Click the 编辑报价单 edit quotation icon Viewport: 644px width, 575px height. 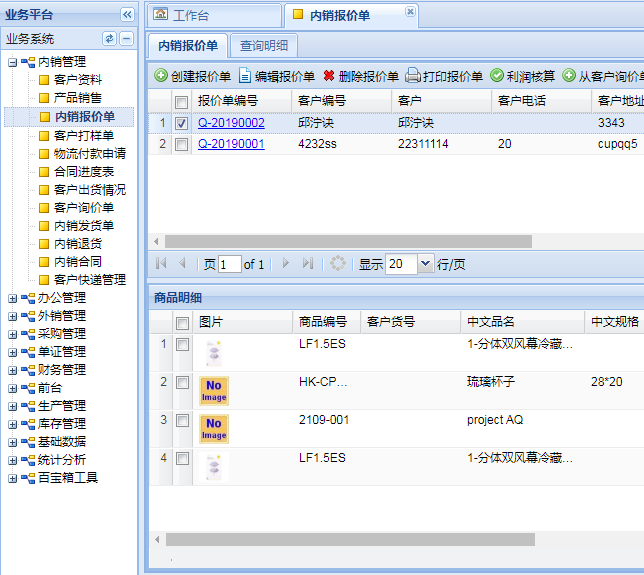pyautogui.click(x=245, y=76)
